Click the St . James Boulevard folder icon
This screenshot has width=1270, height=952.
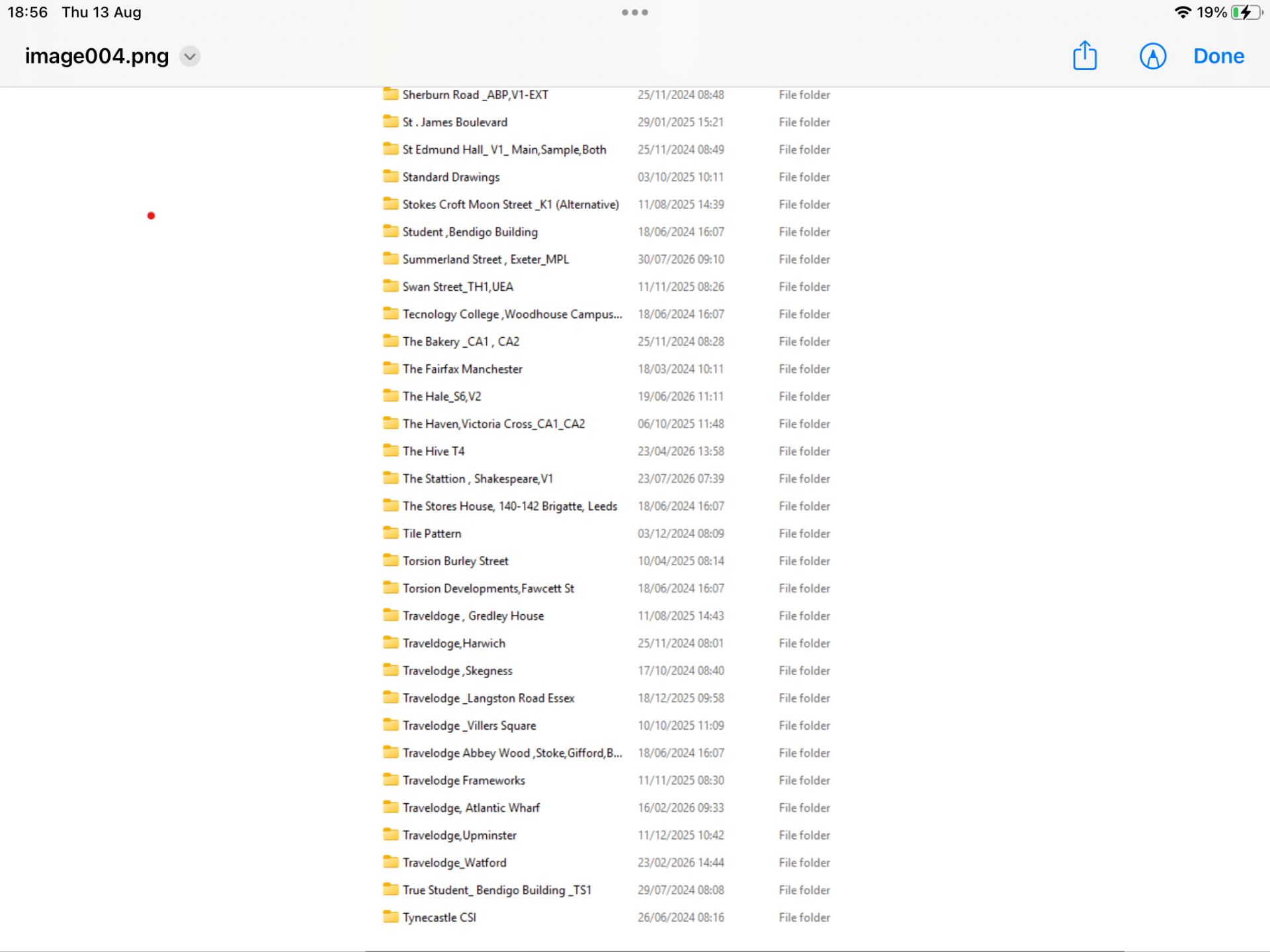(x=391, y=122)
